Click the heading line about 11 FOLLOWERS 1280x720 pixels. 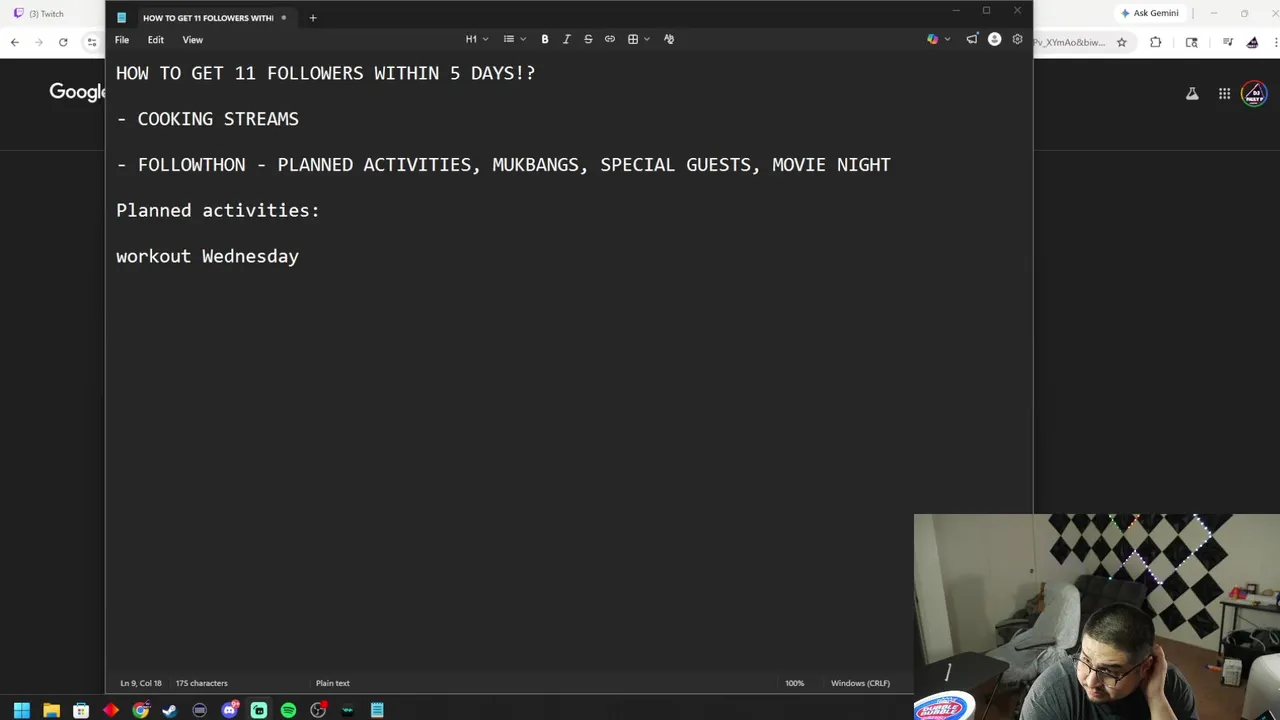326,73
